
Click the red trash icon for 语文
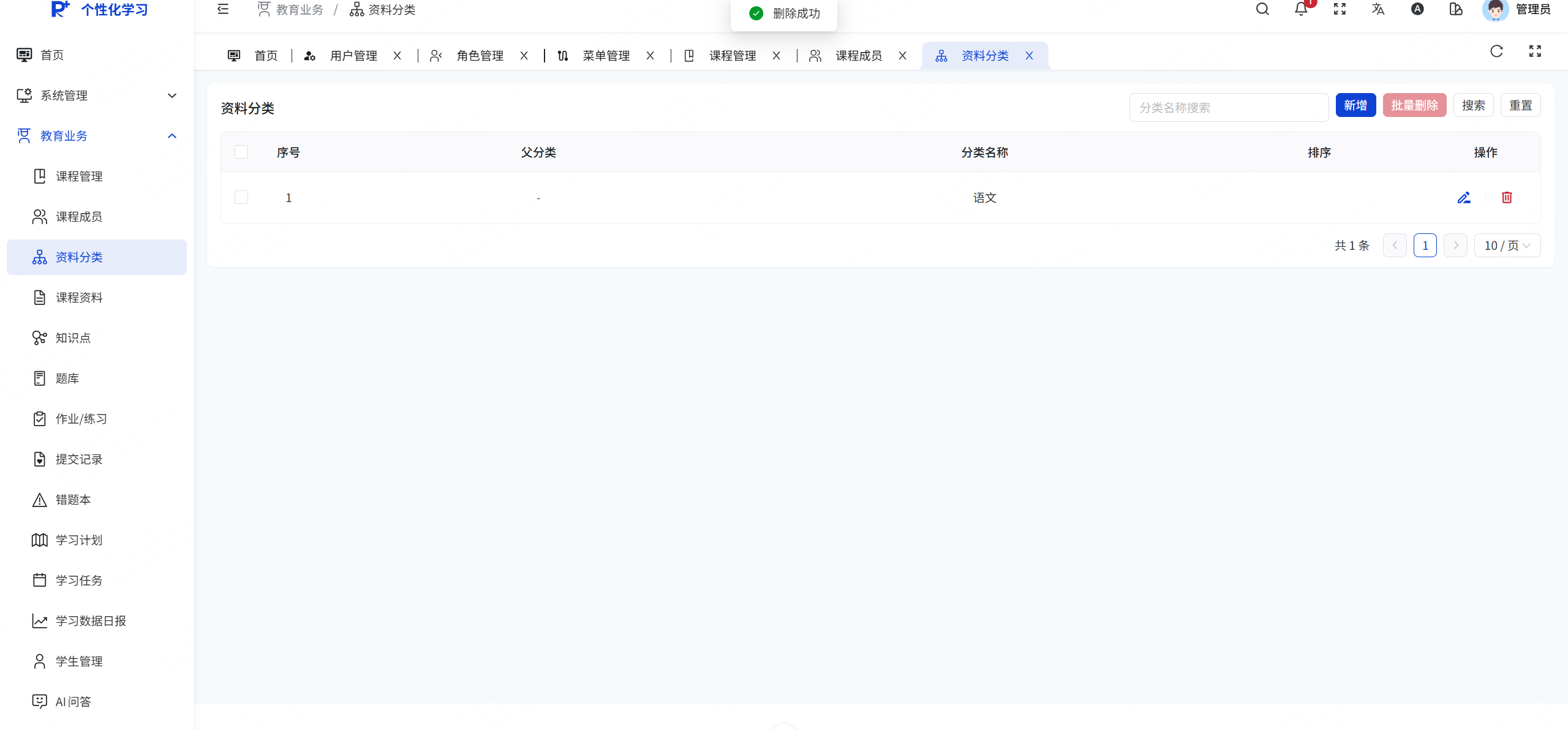click(1507, 197)
